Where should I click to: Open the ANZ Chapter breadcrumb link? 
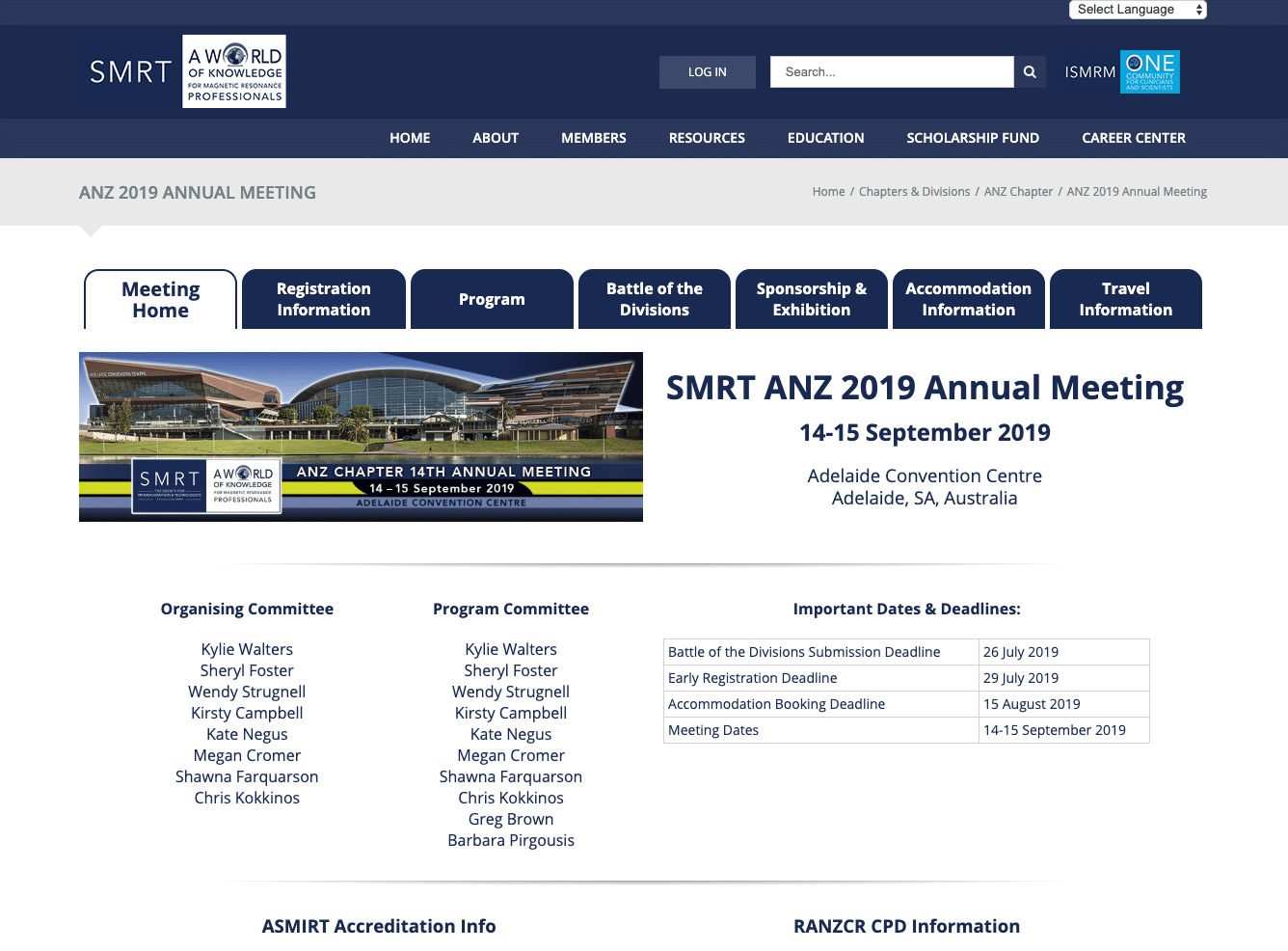[1018, 191]
